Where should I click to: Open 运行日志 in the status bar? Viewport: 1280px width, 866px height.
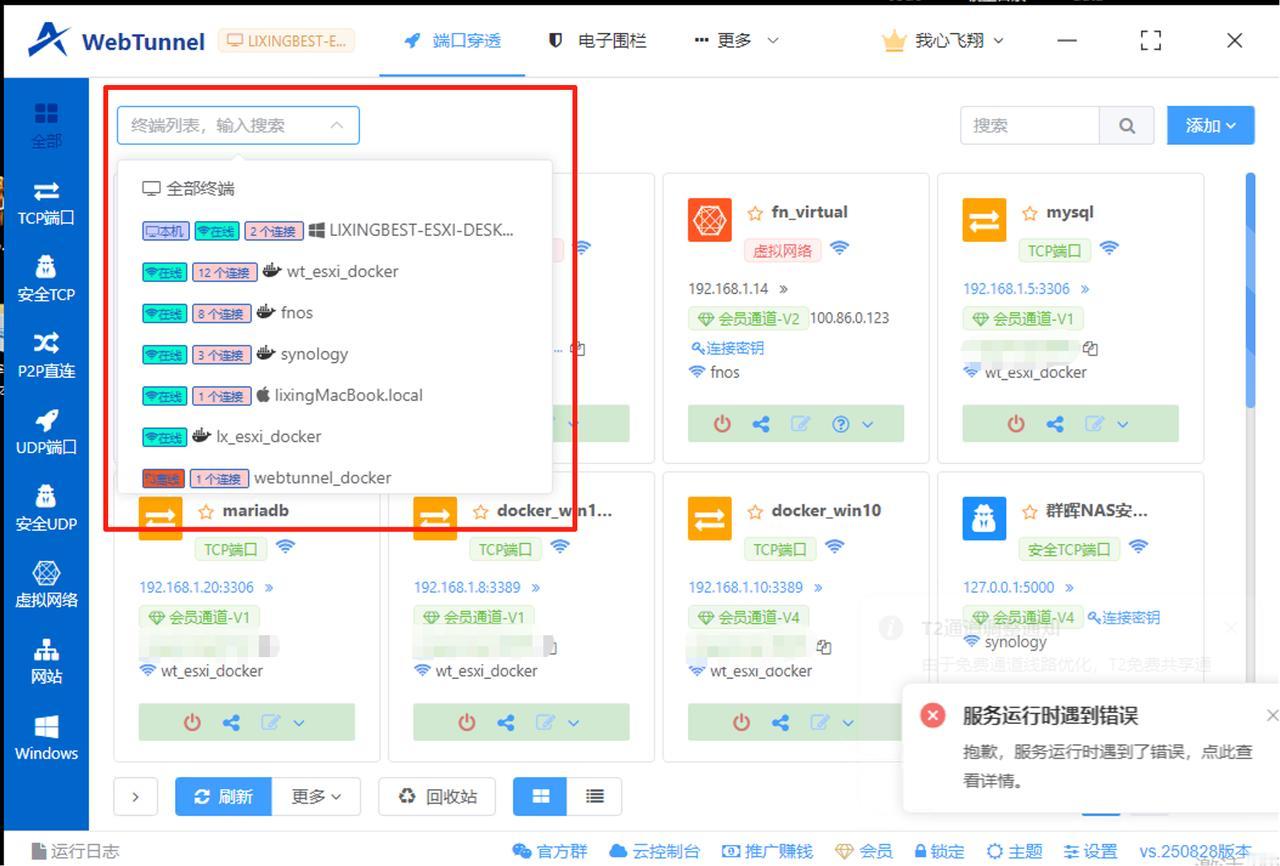tap(76, 851)
